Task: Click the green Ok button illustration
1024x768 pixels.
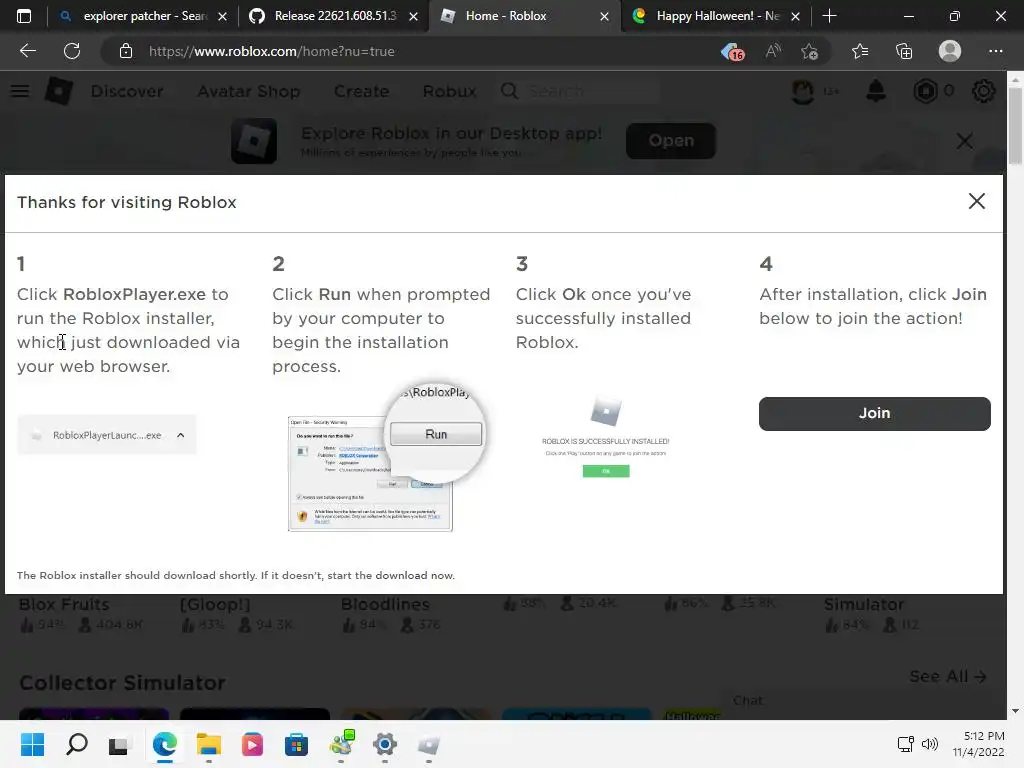Action: (x=606, y=471)
